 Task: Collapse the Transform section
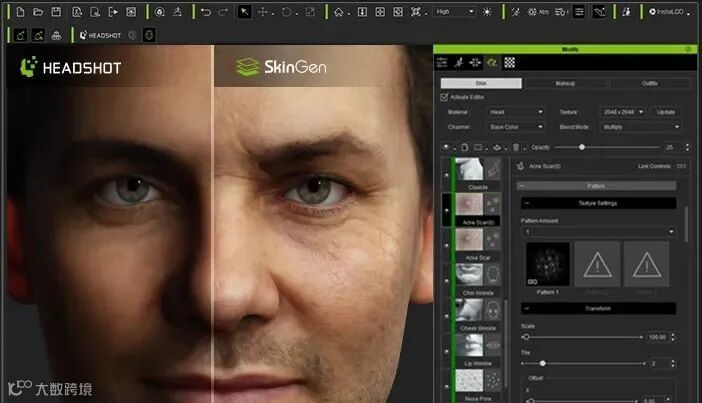tap(599, 309)
